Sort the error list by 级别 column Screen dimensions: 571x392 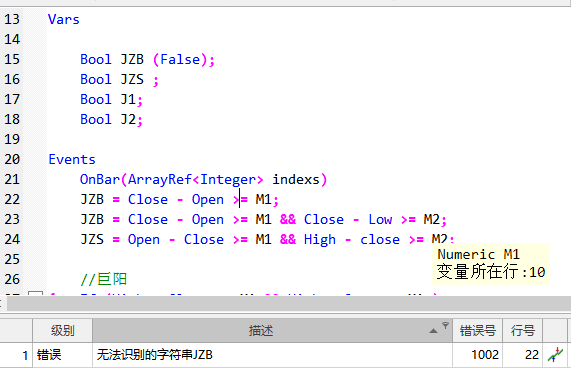(63, 331)
